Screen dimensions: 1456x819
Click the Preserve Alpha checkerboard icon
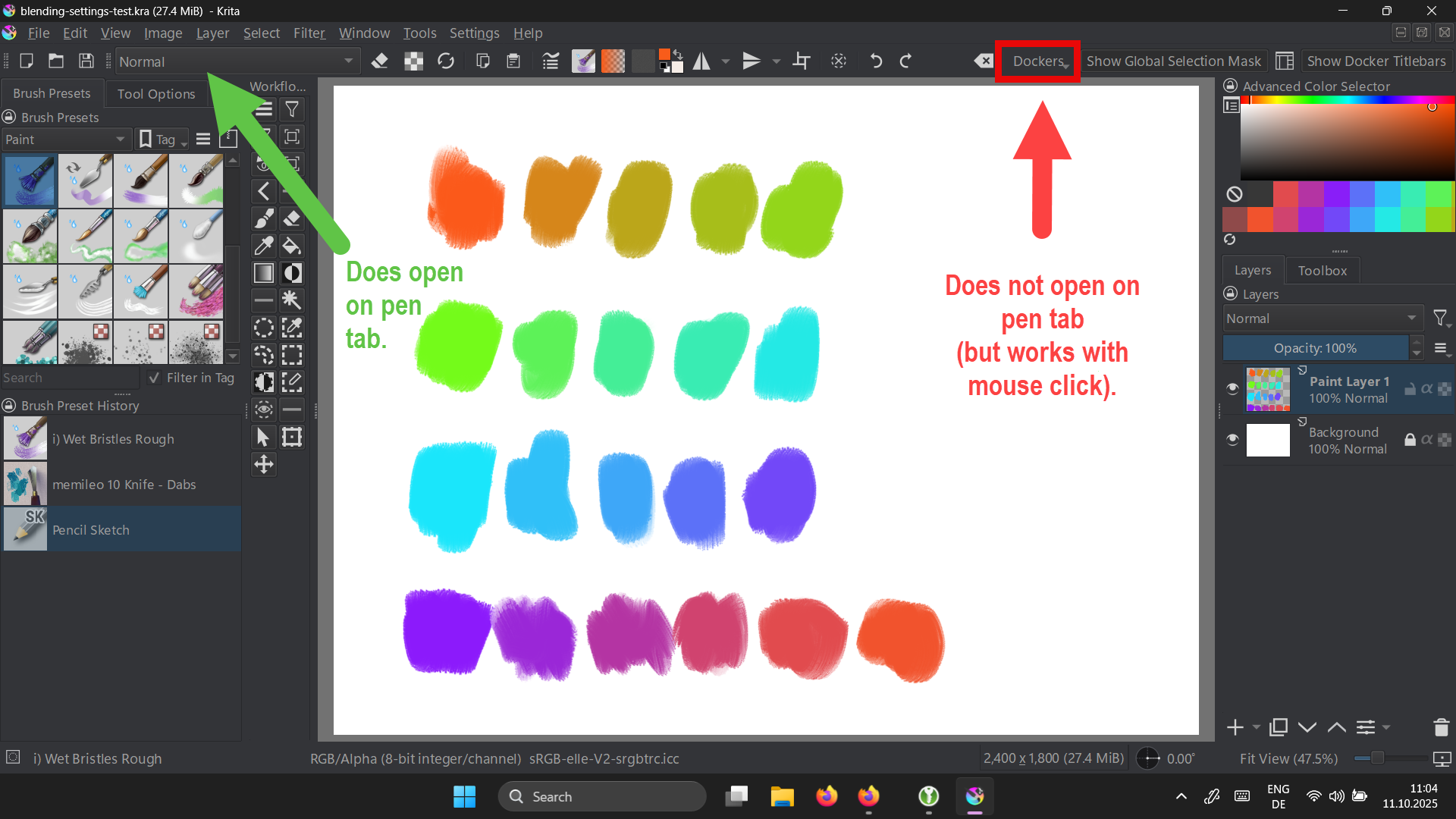413,61
